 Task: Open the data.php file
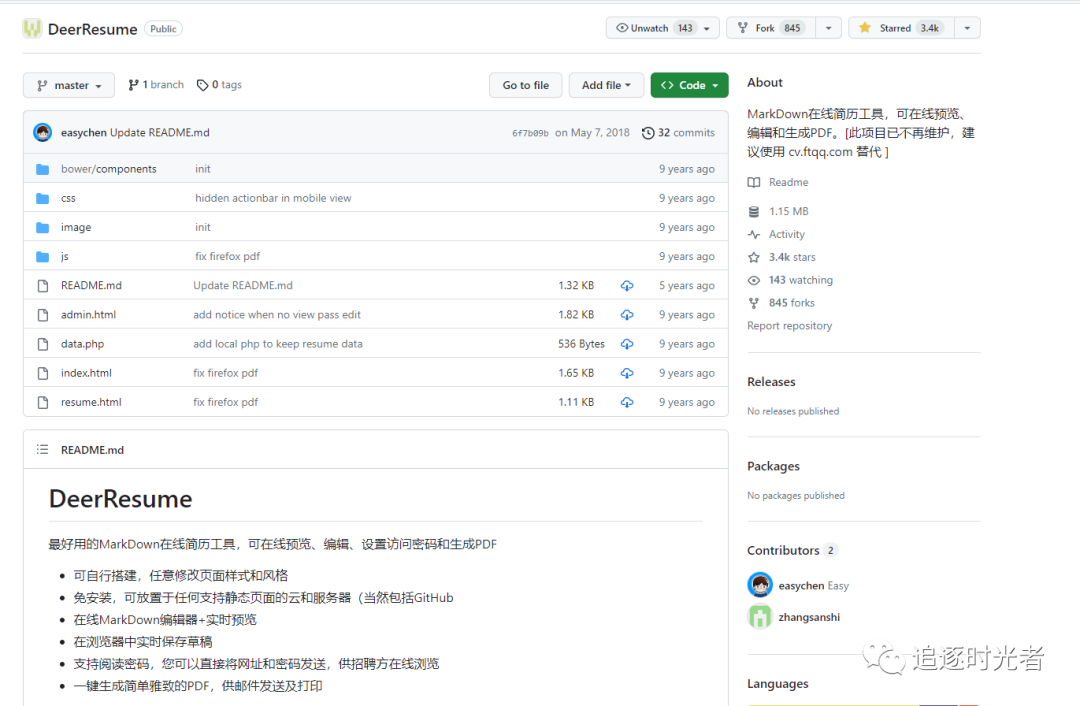point(83,344)
